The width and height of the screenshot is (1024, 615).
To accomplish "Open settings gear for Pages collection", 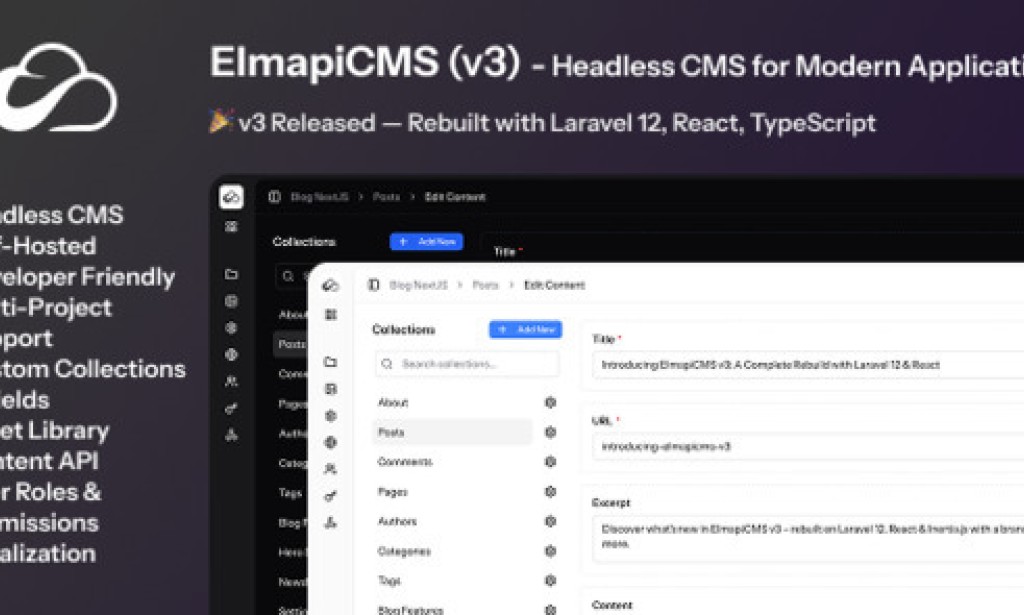I will (x=551, y=492).
